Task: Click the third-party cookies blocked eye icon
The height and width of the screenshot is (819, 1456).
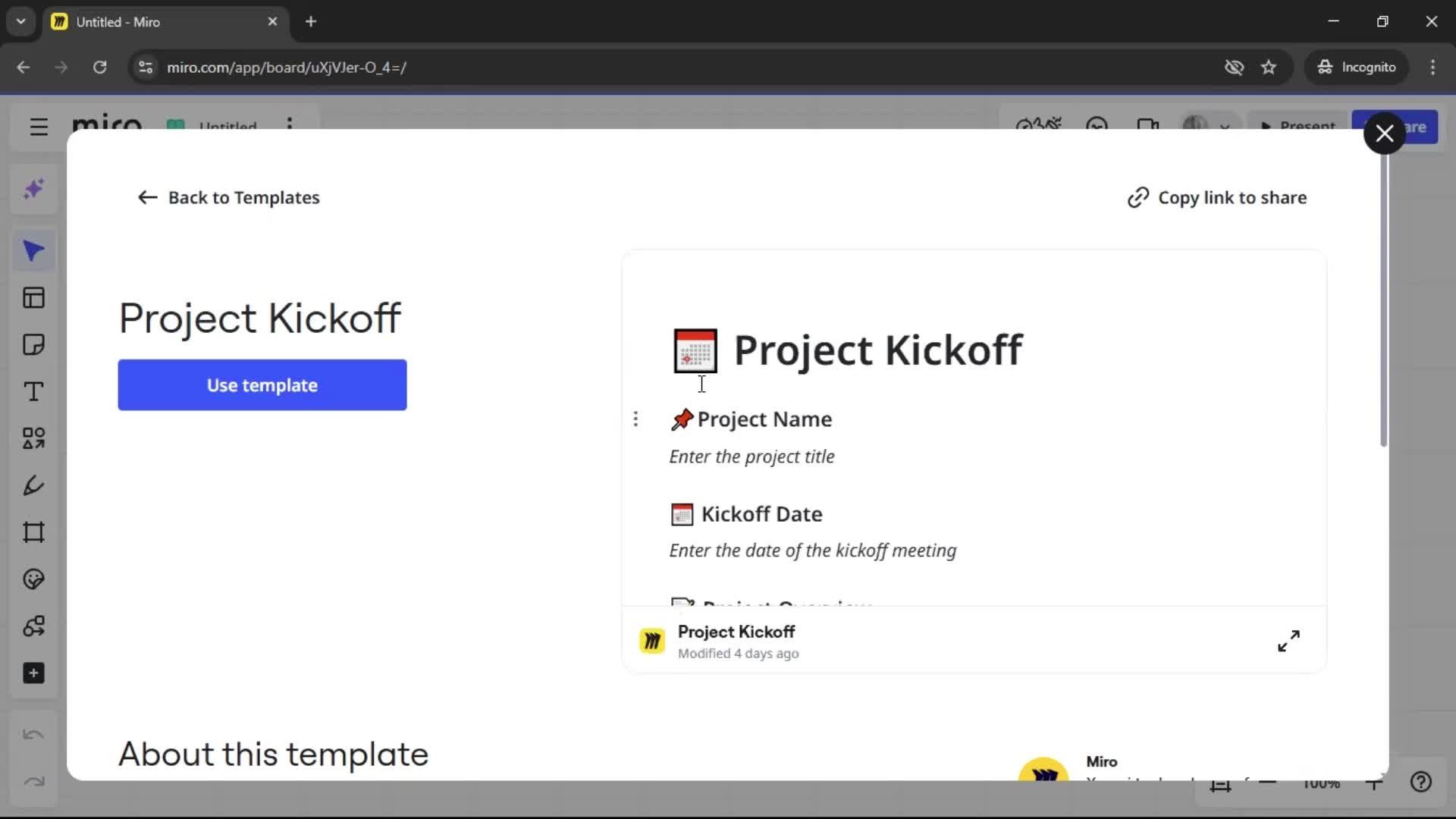Action: [x=1234, y=67]
